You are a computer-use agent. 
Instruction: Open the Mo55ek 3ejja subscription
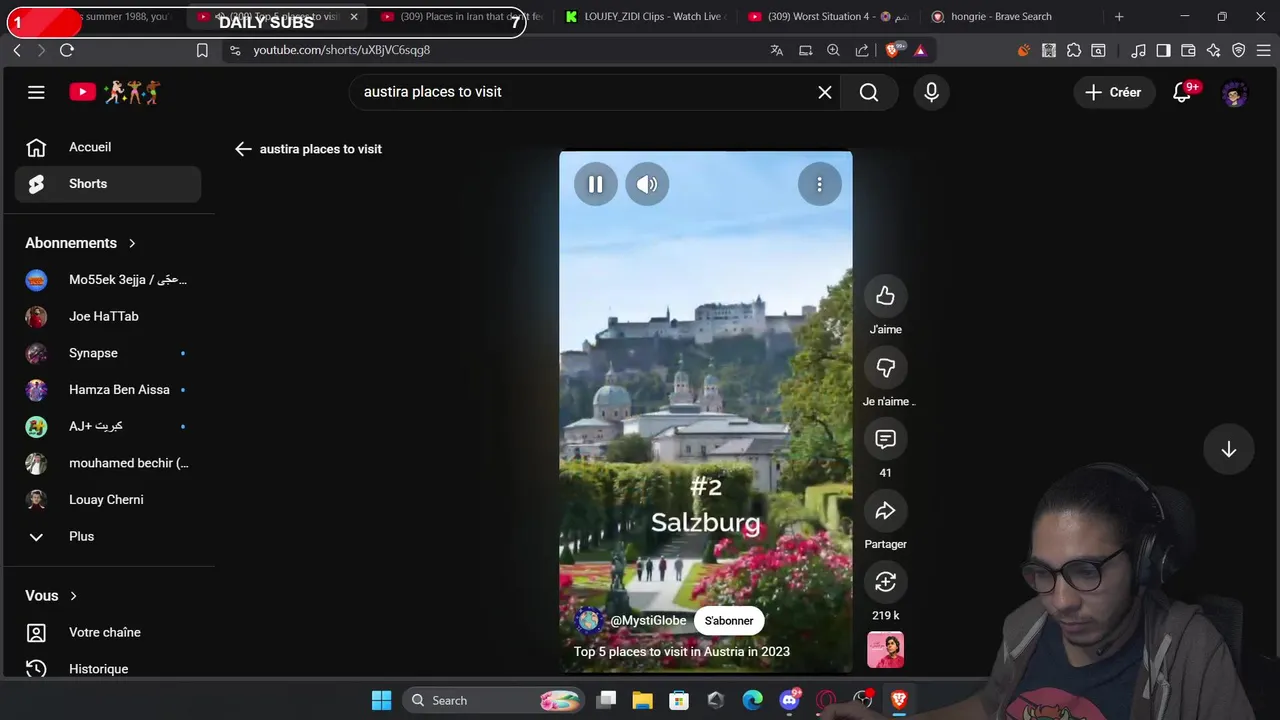(108, 280)
